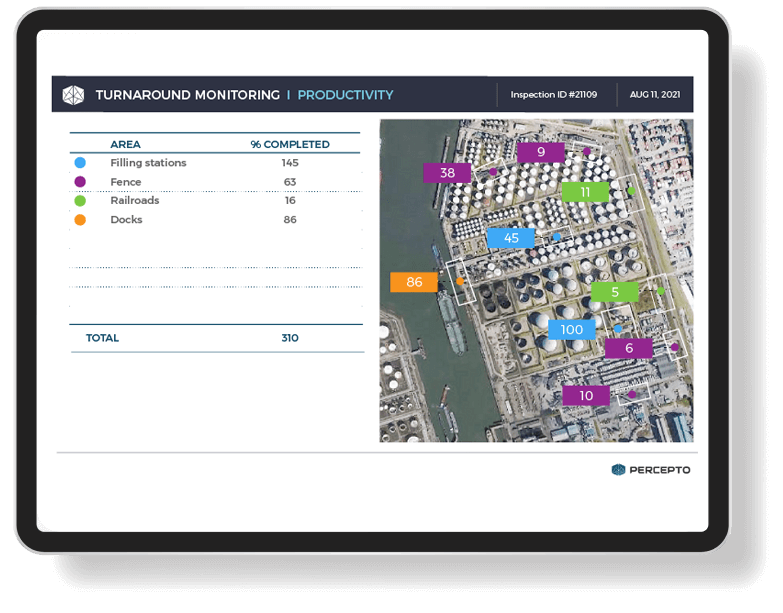Click the purple map marker labeled 6
783x613 pixels.
pos(629,348)
